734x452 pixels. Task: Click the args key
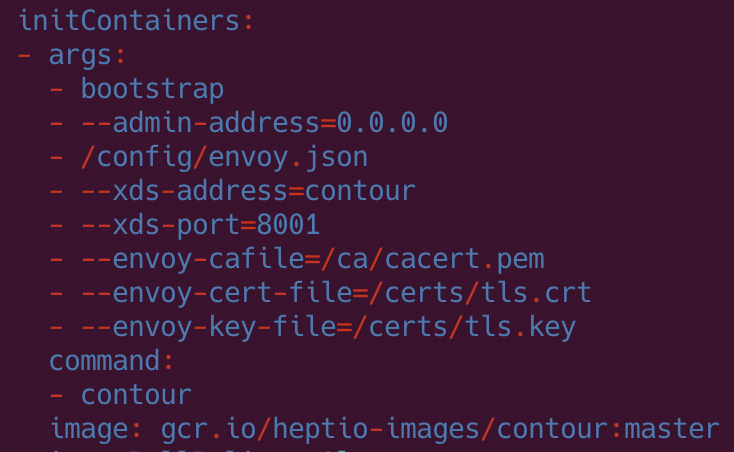tap(81, 54)
